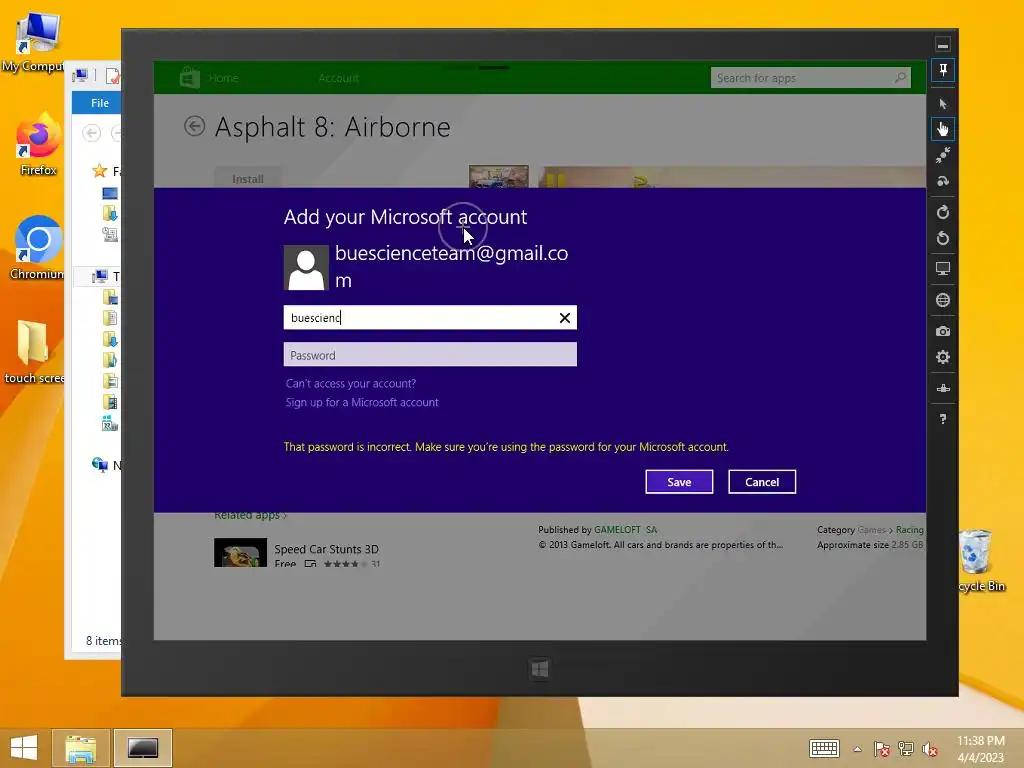Open the touch keyboard tray icon

824,748
